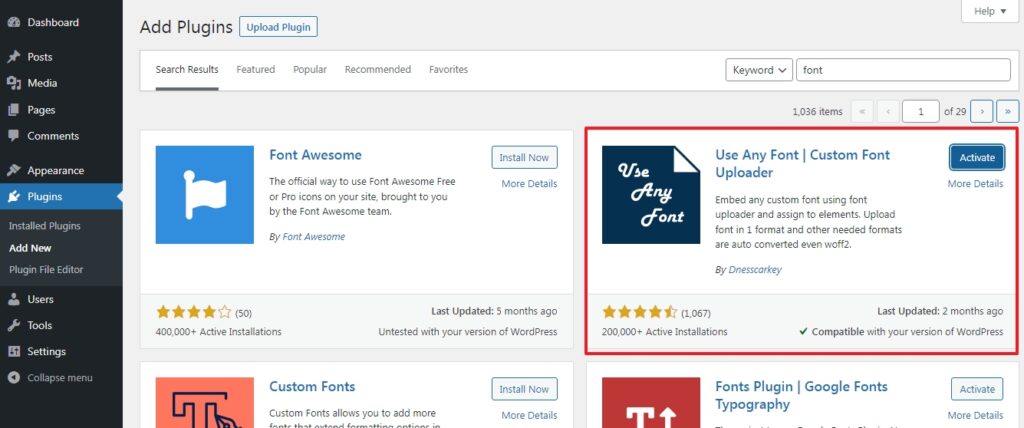
Task: Click the Pages icon in sidebar
Action: [14, 110]
